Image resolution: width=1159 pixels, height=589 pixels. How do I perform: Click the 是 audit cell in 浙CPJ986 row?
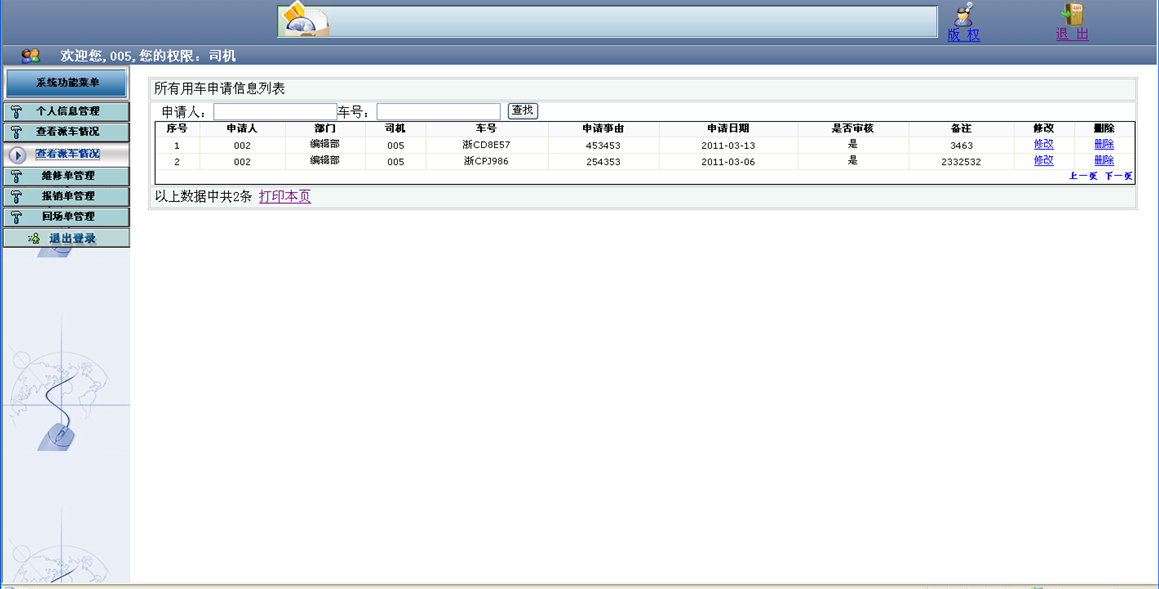[852, 160]
